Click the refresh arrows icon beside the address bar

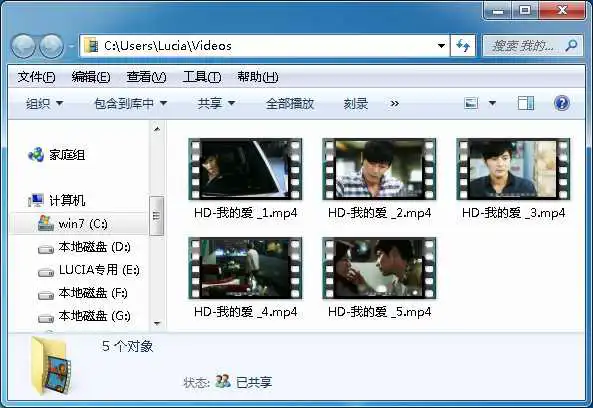coord(463,46)
